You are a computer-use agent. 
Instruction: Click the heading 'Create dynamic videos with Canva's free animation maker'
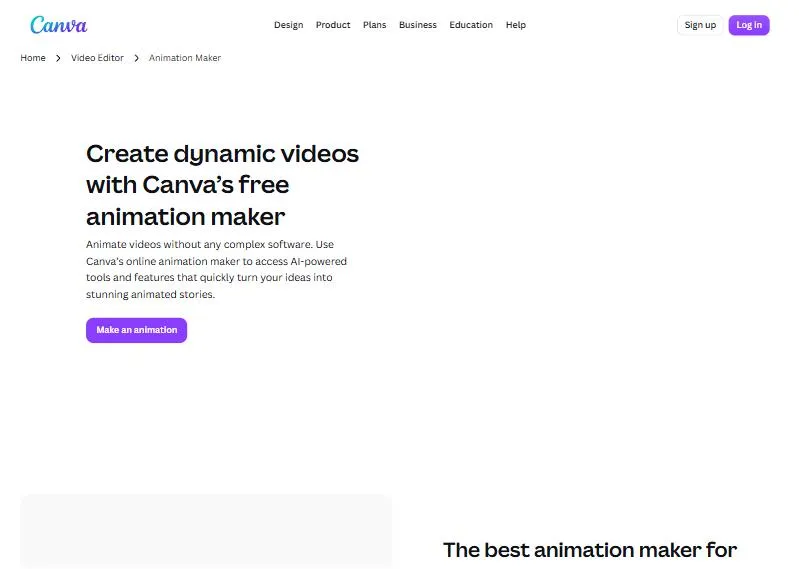coord(223,185)
